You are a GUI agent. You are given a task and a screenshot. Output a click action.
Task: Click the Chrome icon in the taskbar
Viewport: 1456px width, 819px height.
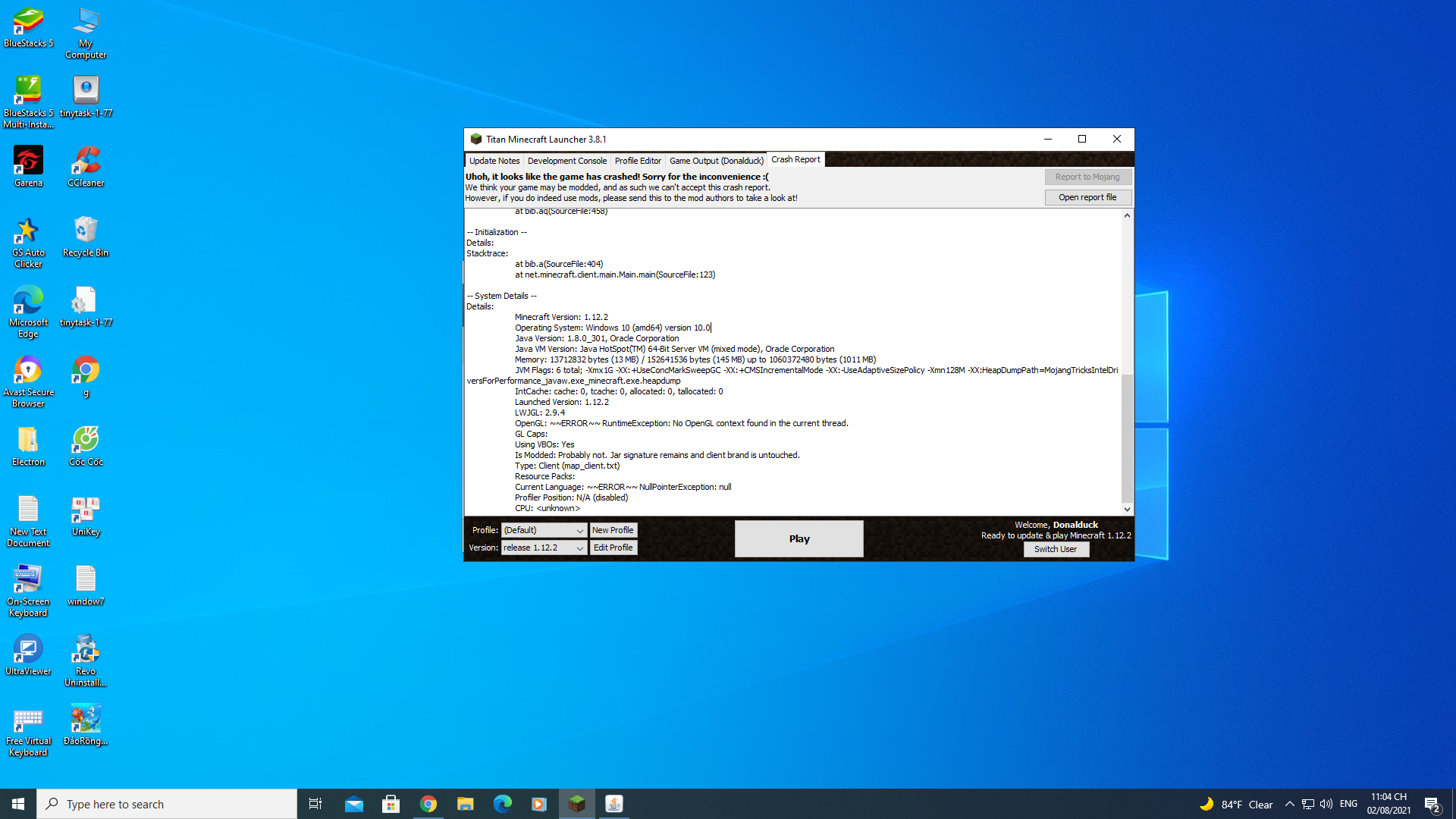click(428, 804)
